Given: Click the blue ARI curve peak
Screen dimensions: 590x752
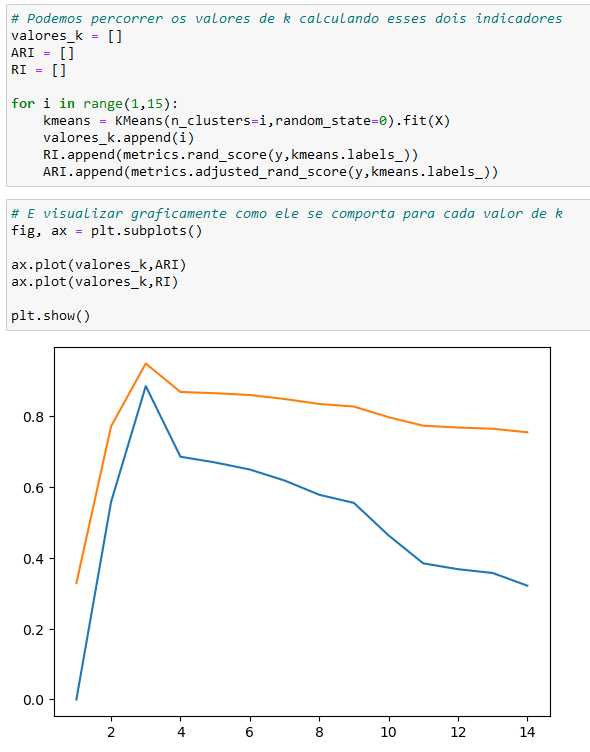Looking at the screenshot, I should coord(146,386).
